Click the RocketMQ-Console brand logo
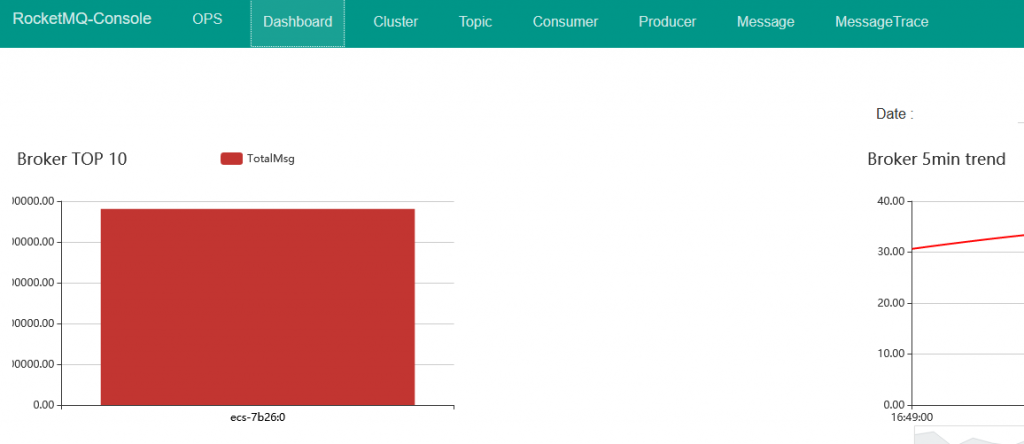Image resolution: width=1024 pixels, height=444 pixels. click(82, 20)
